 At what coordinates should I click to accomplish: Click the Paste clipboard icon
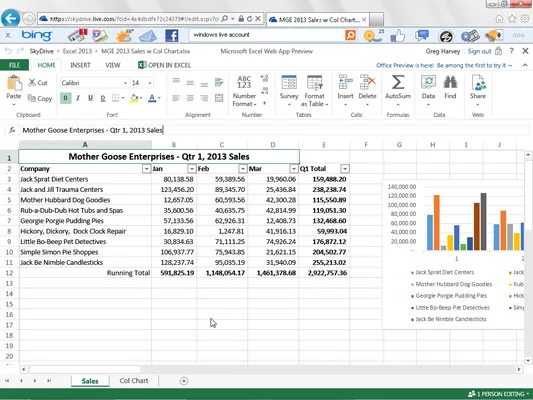(14, 83)
